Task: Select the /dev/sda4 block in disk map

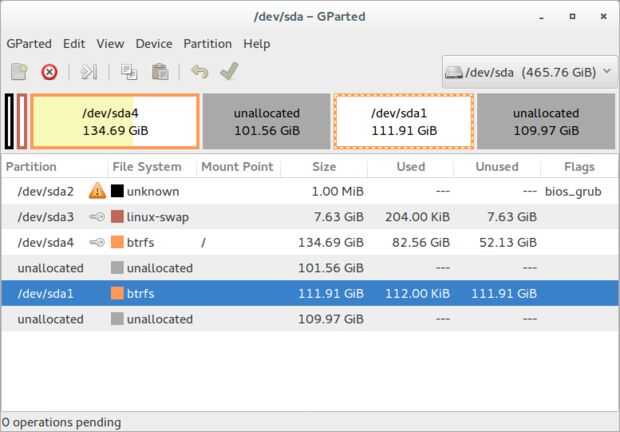Action: (115, 121)
